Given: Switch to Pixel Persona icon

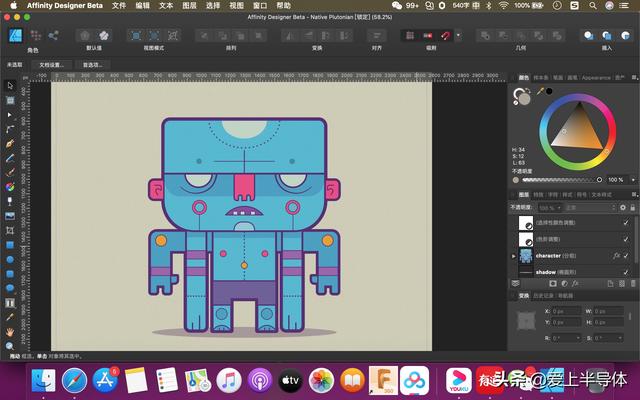Looking at the screenshot, I should pos(36,36).
